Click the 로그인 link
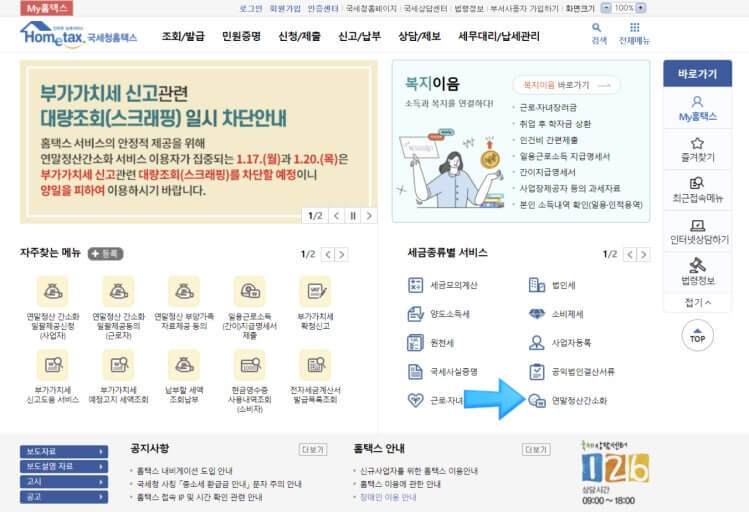The width and height of the screenshot is (749, 512). coord(251,9)
